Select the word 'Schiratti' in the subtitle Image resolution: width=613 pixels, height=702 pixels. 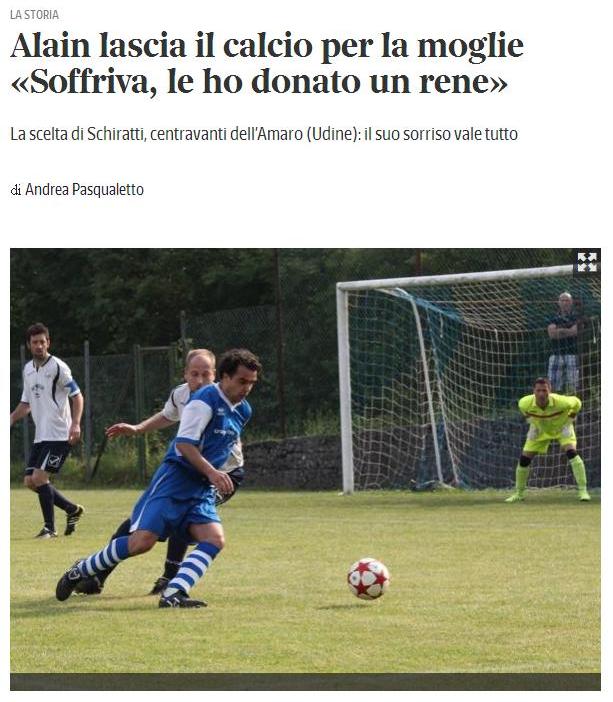pos(116,134)
